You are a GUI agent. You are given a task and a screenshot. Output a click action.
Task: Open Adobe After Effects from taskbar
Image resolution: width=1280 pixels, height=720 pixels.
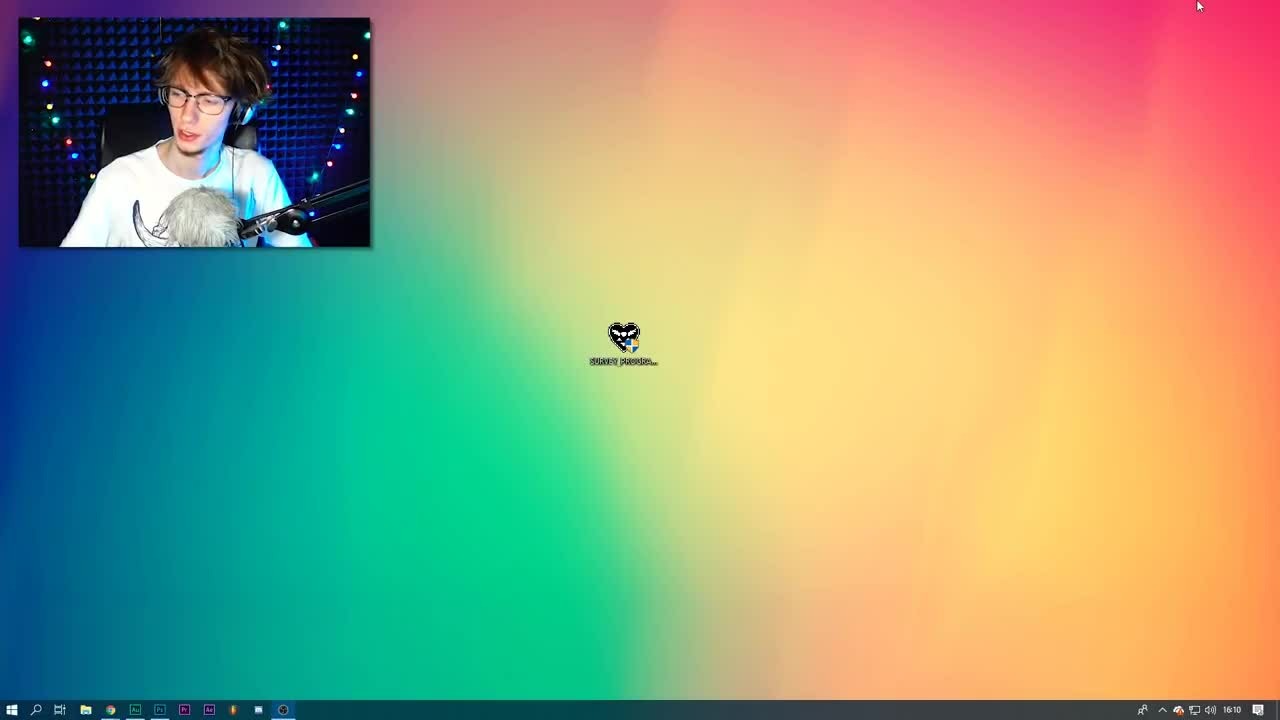[x=209, y=710]
